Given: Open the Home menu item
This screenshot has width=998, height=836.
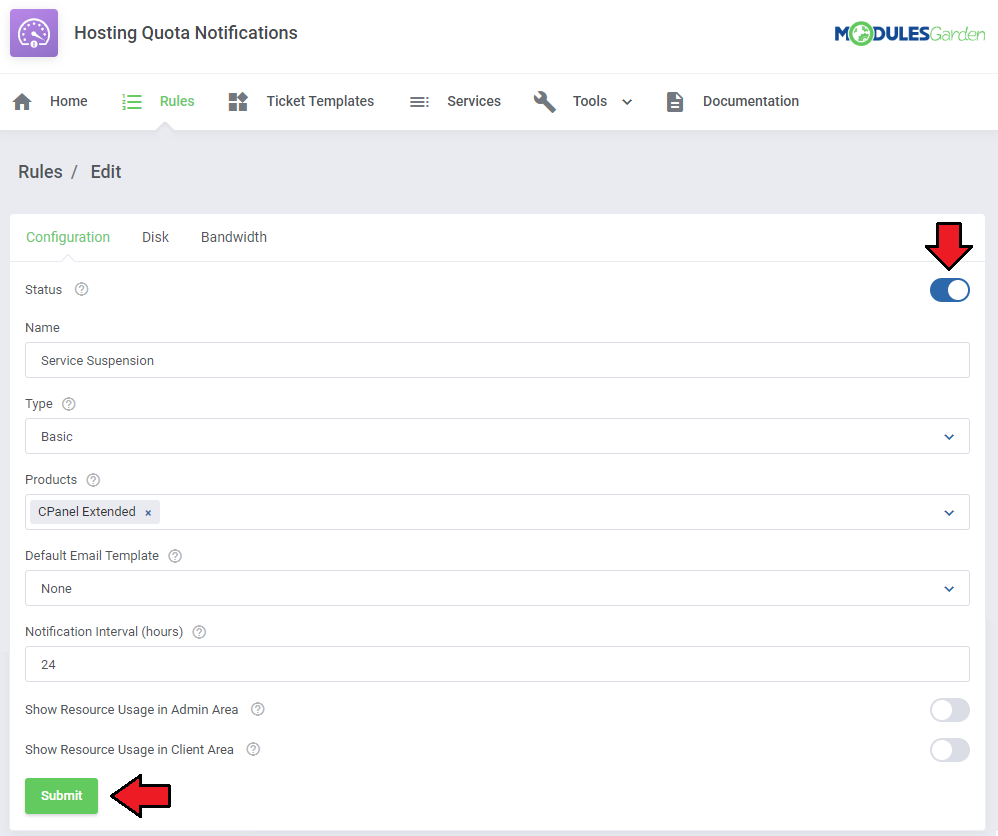Looking at the screenshot, I should coord(69,101).
